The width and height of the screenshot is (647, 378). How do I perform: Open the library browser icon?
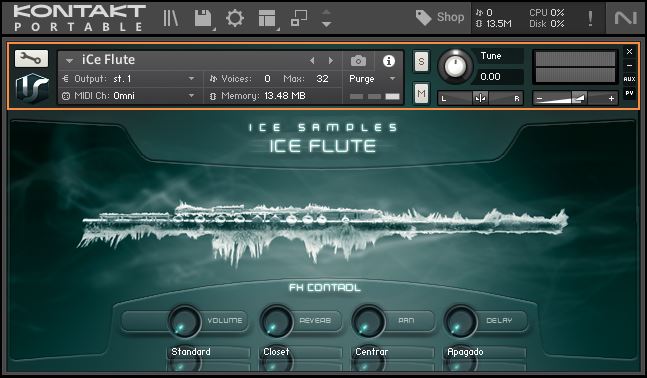tap(170, 18)
